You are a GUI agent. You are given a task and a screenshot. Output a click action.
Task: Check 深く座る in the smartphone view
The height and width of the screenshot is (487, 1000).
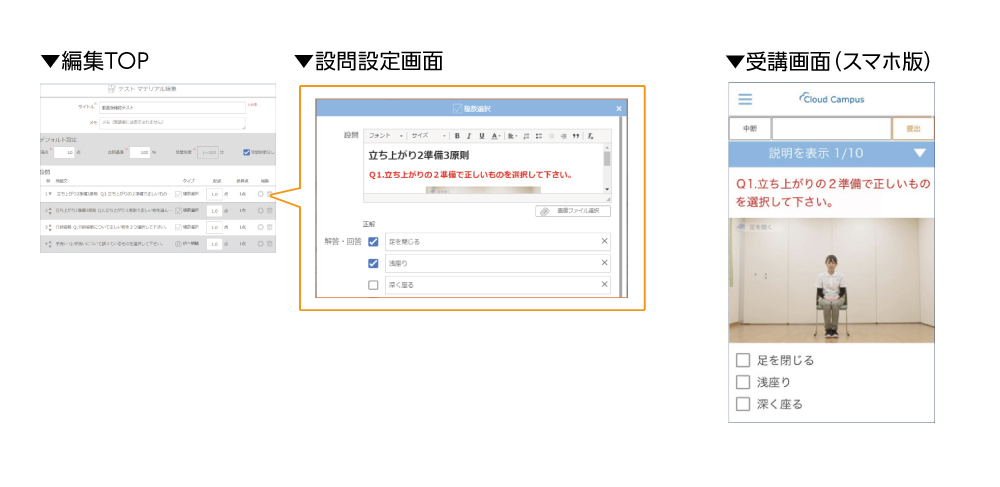742,404
